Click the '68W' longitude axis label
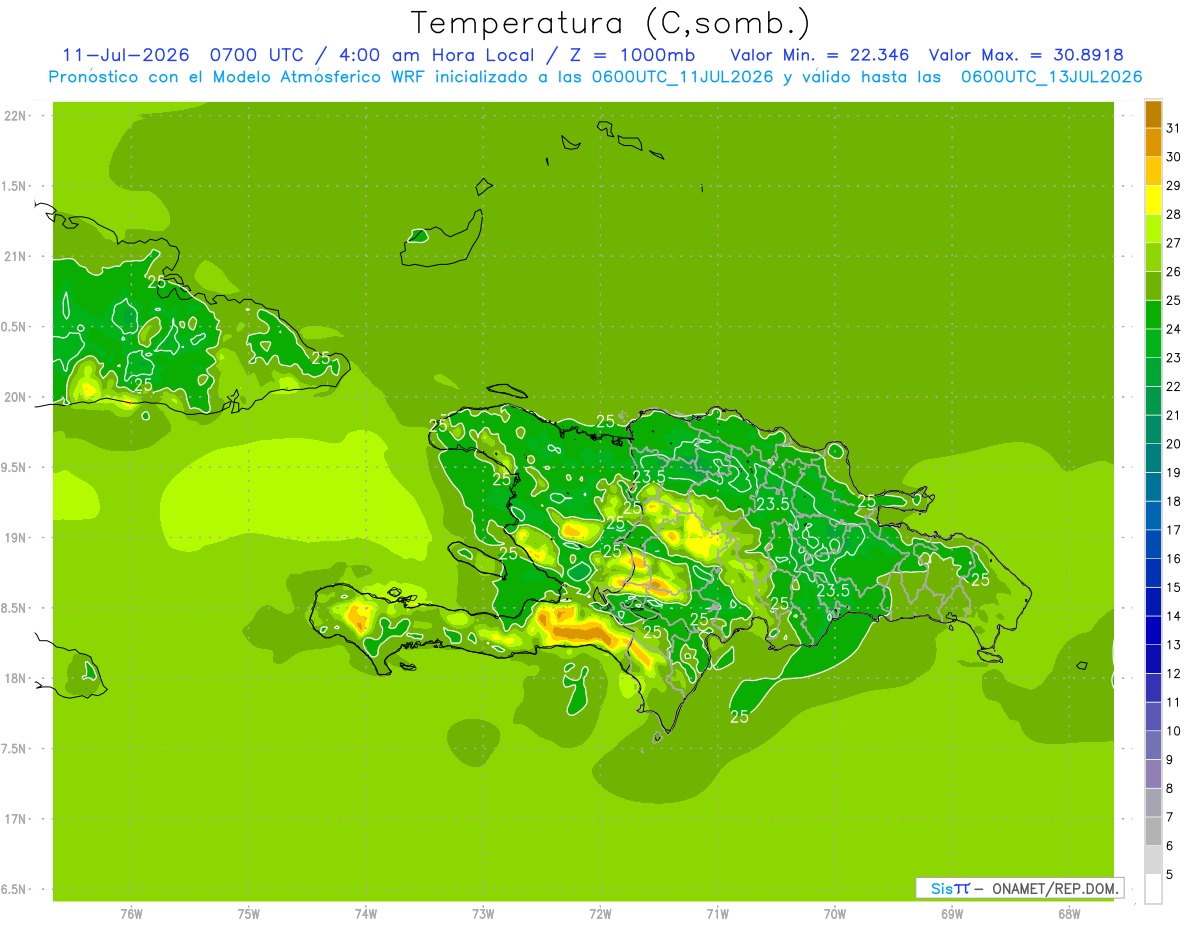Screen dimensions: 1200x927 coord(1069,914)
